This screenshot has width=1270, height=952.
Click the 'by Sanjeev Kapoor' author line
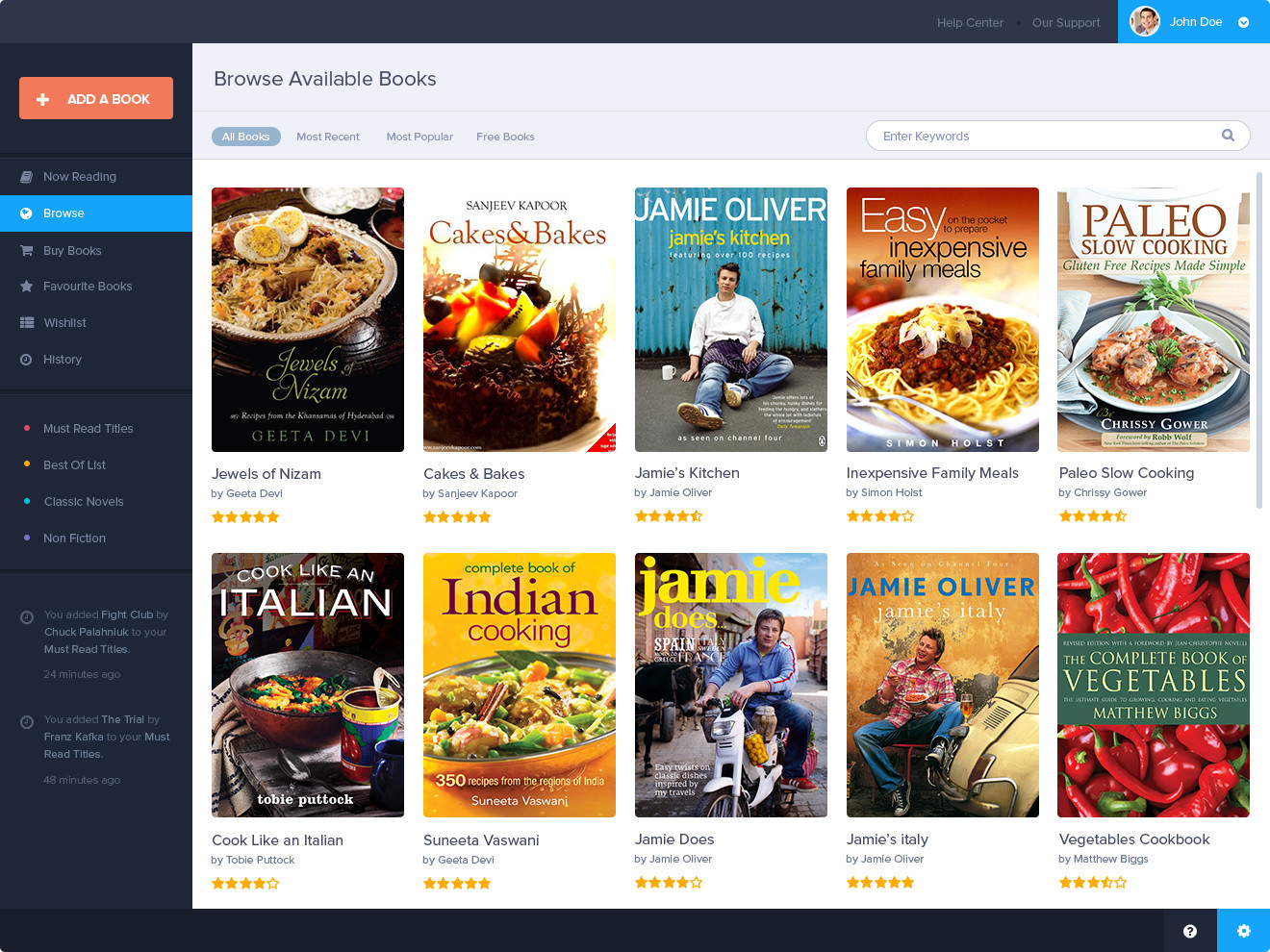[x=470, y=493]
